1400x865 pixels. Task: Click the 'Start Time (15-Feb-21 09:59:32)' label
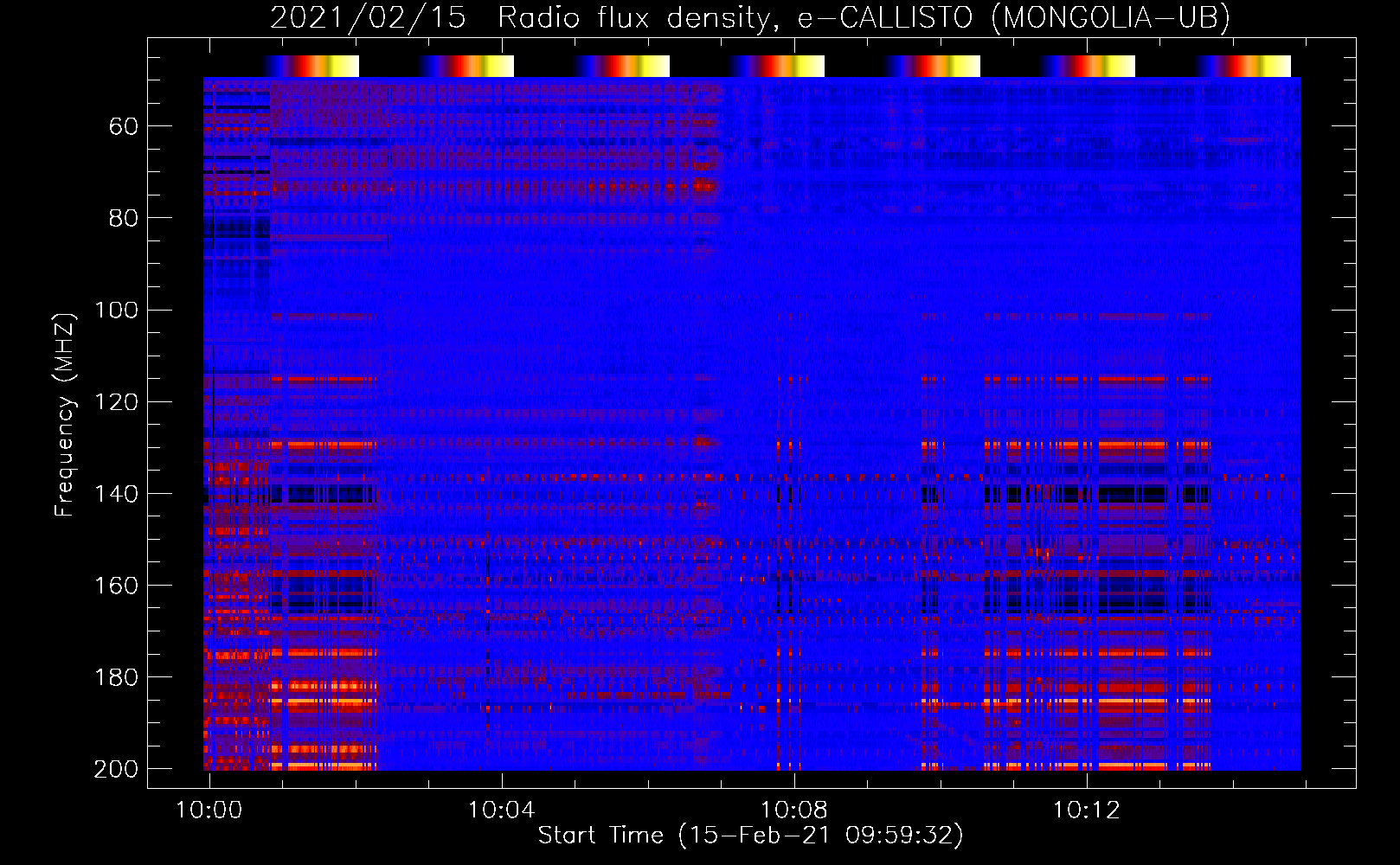tap(750, 836)
